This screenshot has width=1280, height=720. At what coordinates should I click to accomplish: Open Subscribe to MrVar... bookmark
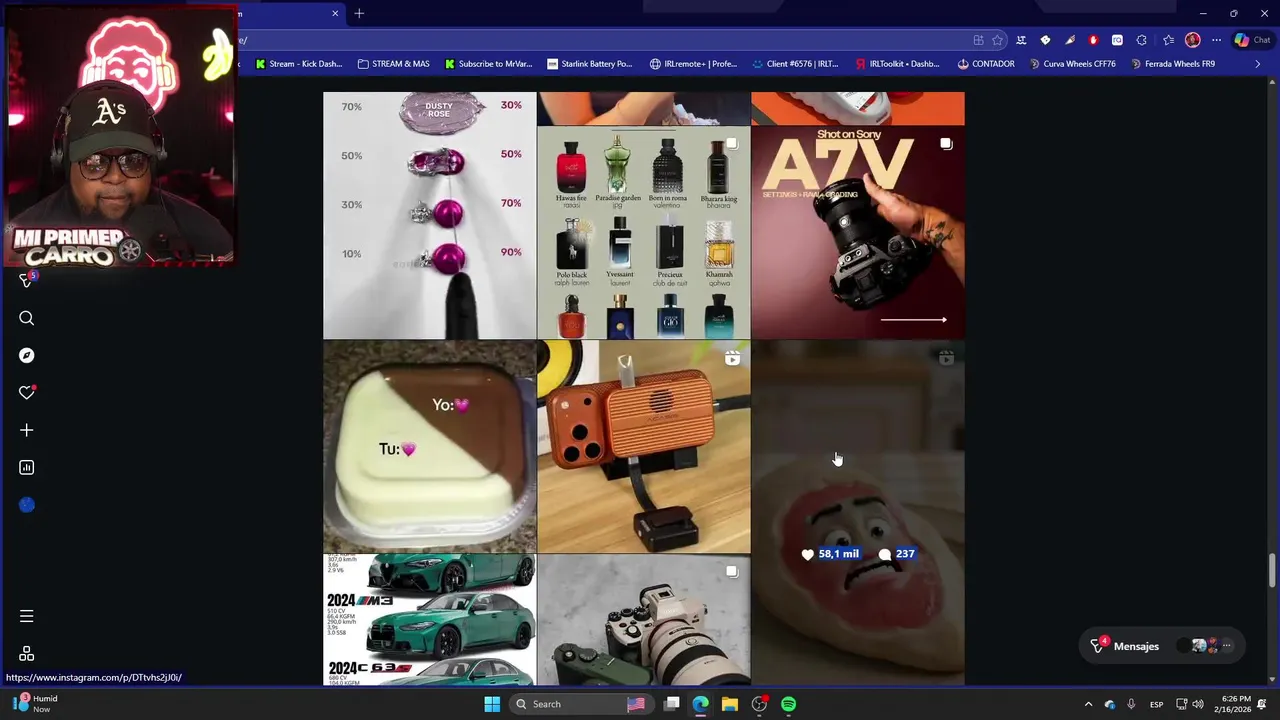coord(488,64)
